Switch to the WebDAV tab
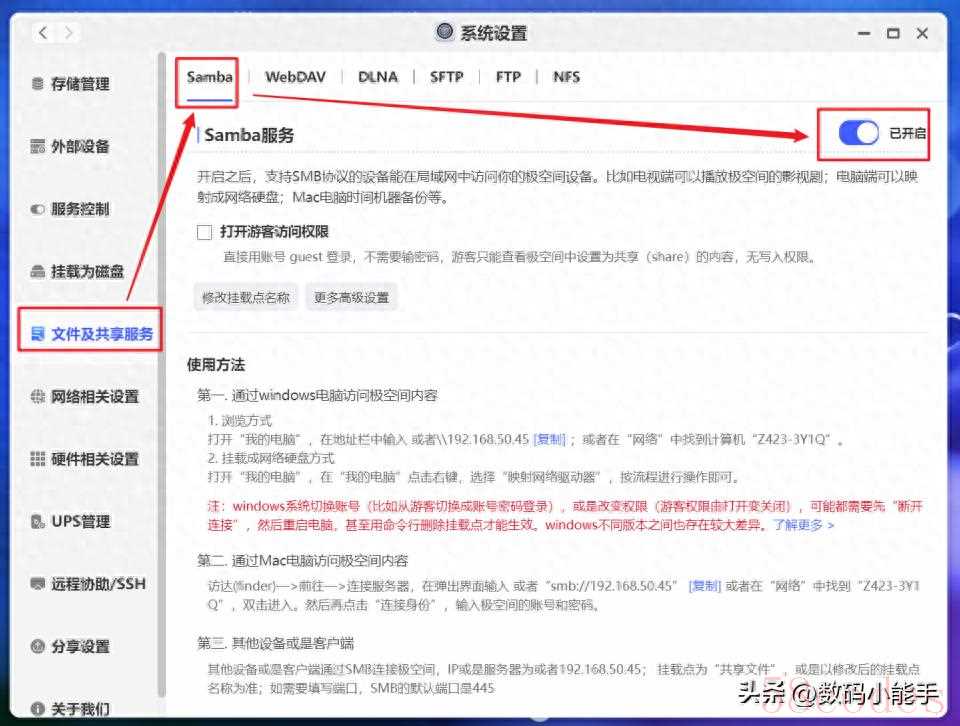 [295, 77]
